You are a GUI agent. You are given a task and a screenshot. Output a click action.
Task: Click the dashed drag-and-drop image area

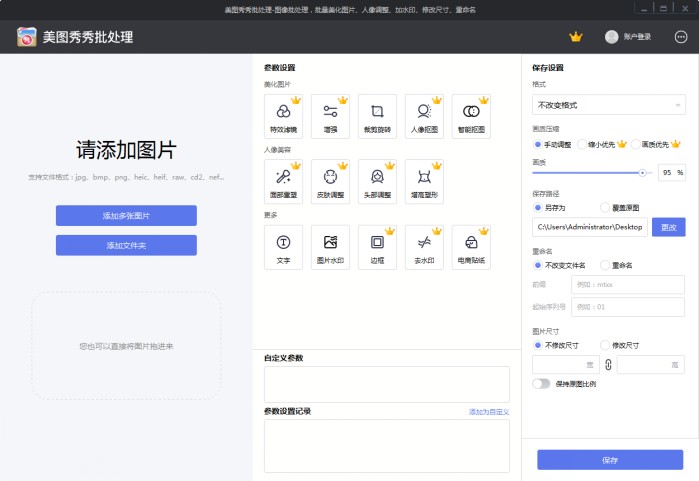[126, 346]
